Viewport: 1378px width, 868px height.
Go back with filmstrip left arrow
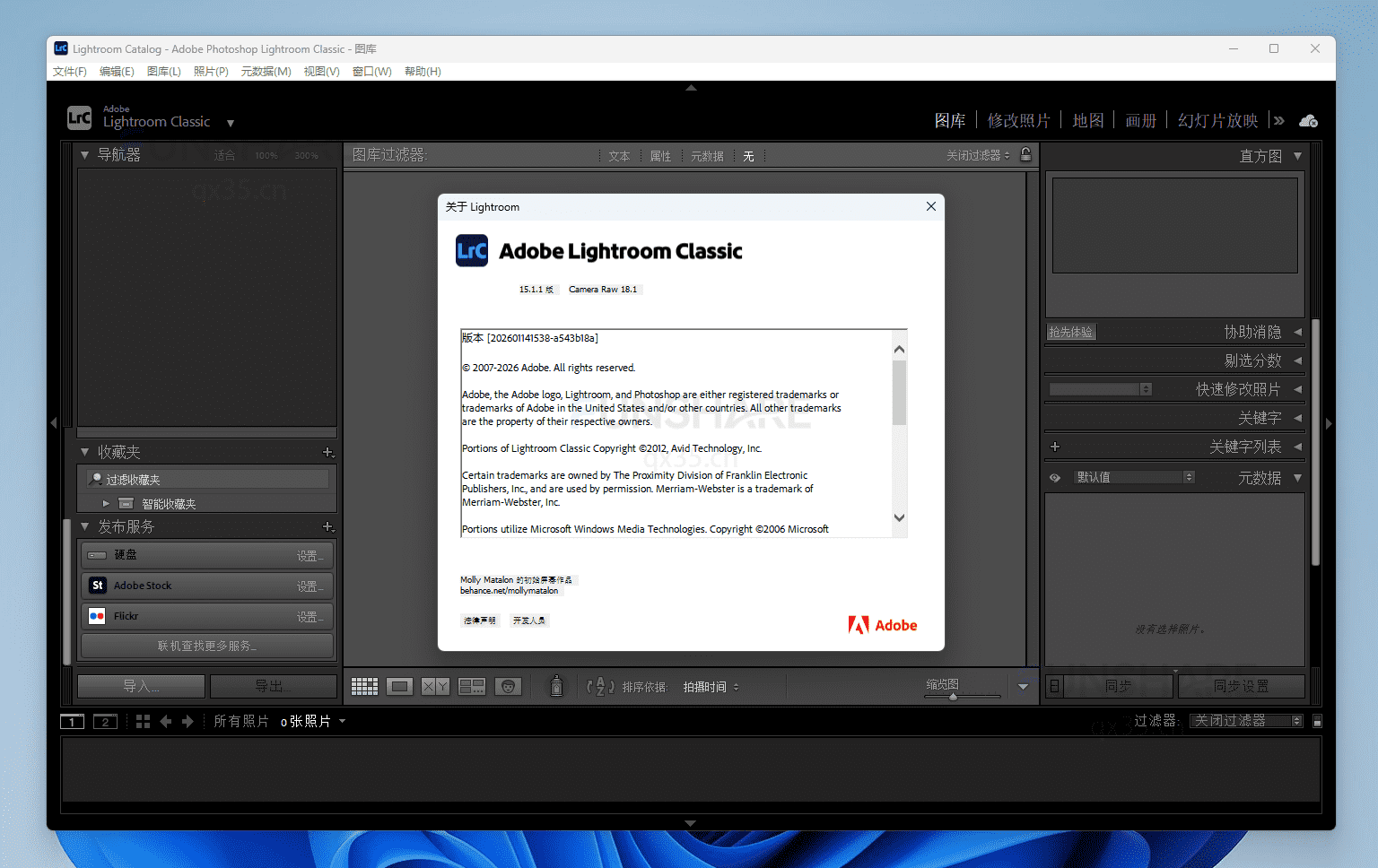pos(166,721)
